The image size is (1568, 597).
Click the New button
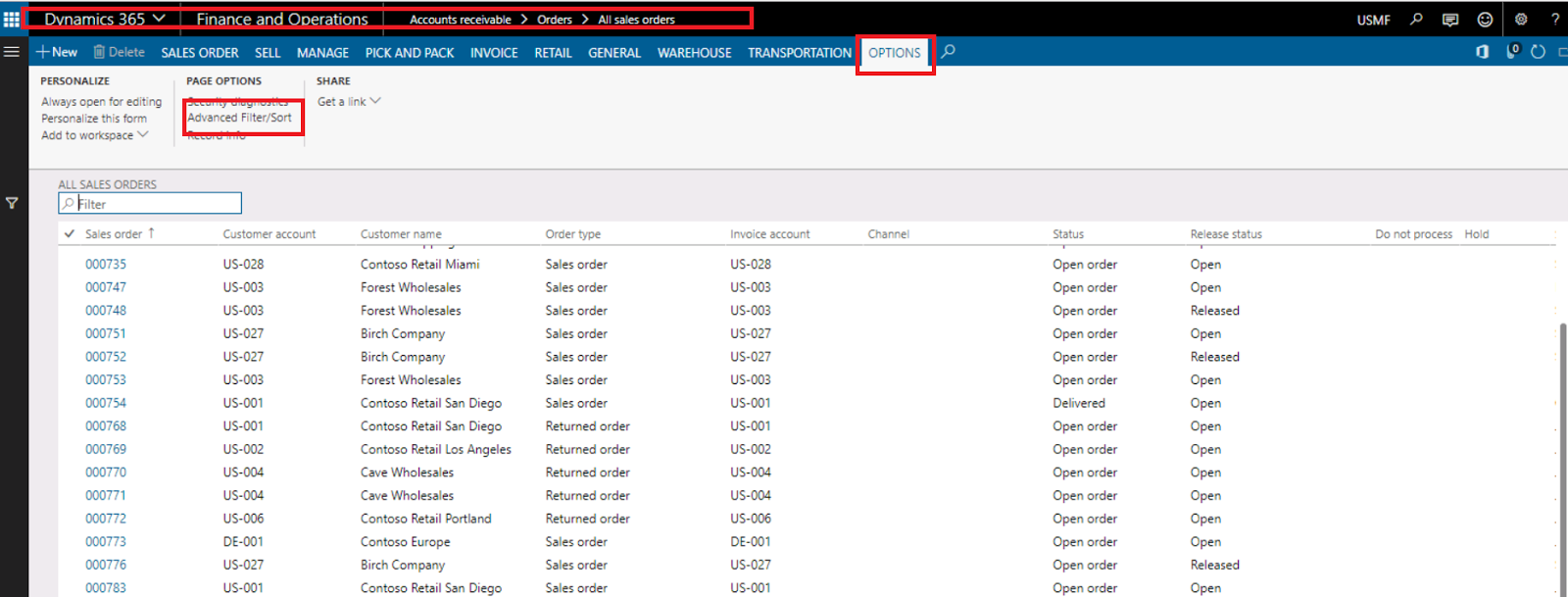click(x=57, y=52)
